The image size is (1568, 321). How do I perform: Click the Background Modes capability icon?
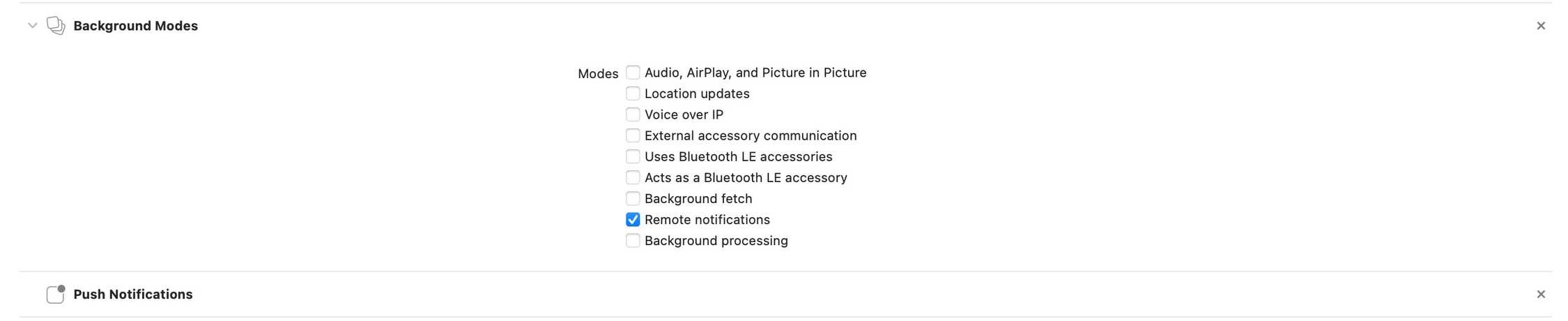click(56, 26)
